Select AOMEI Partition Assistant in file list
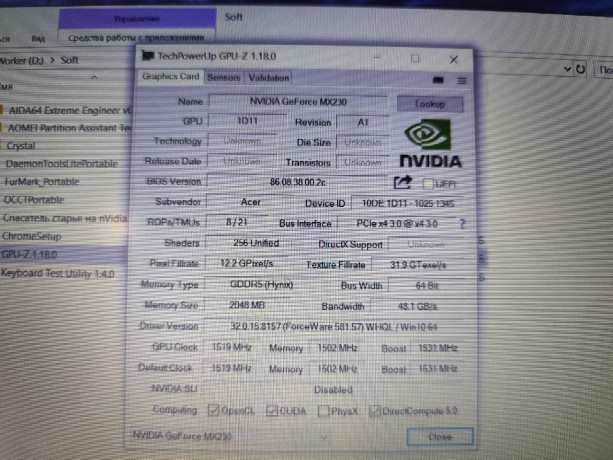The image size is (613, 460). pos(70,128)
